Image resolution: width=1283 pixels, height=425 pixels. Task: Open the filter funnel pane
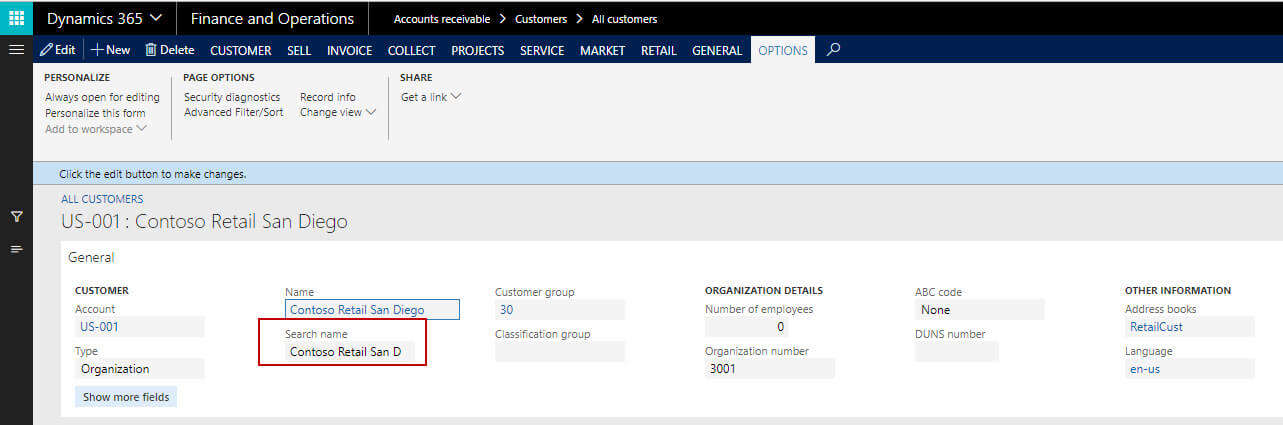pyautogui.click(x=16, y=216)
